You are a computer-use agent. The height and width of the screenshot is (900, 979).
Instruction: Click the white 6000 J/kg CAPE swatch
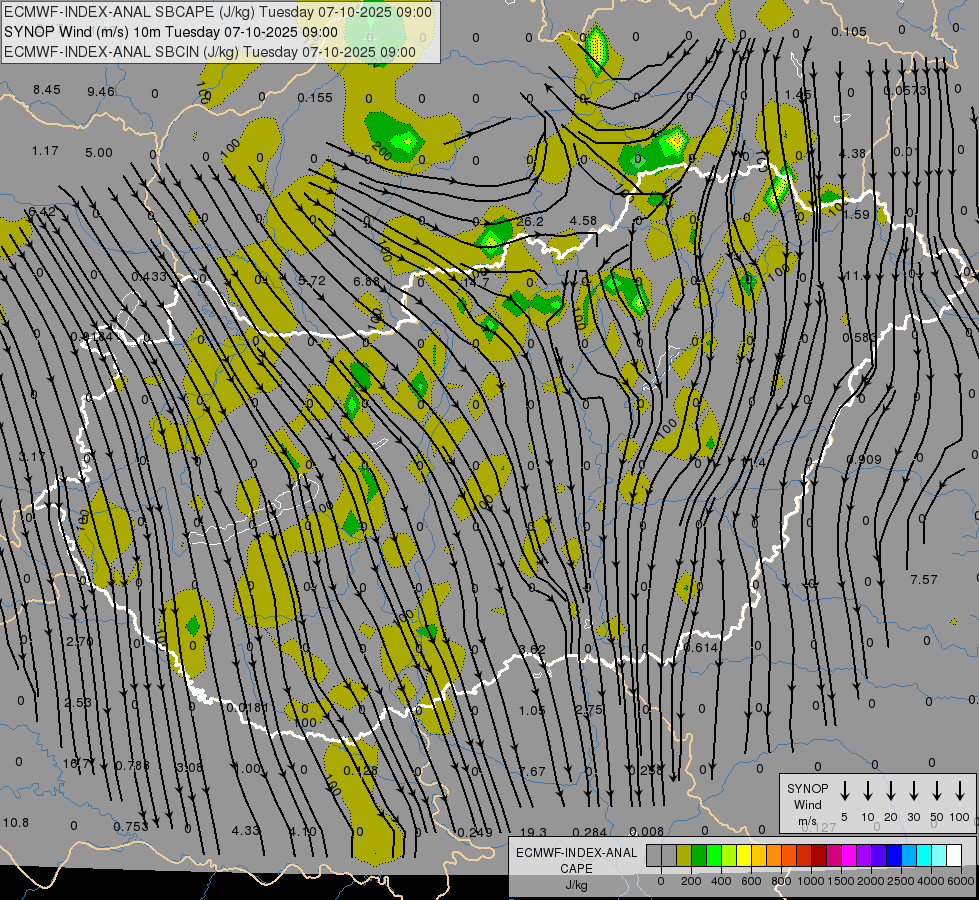954,855
